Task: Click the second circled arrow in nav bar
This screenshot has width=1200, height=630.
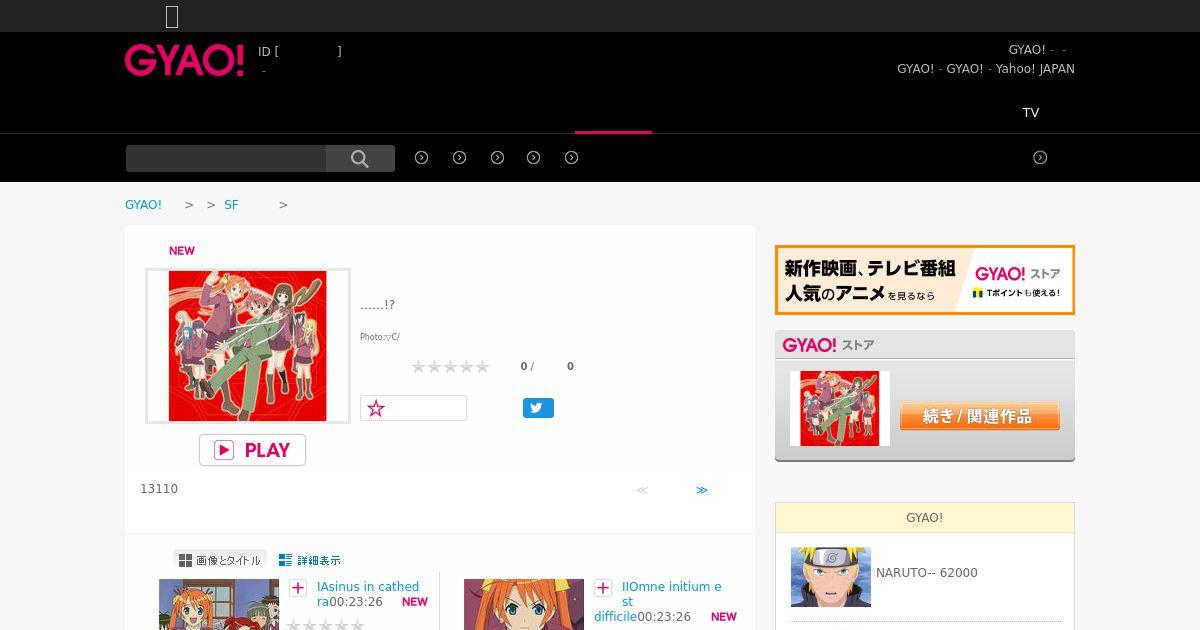Action: tap(460, 158)
